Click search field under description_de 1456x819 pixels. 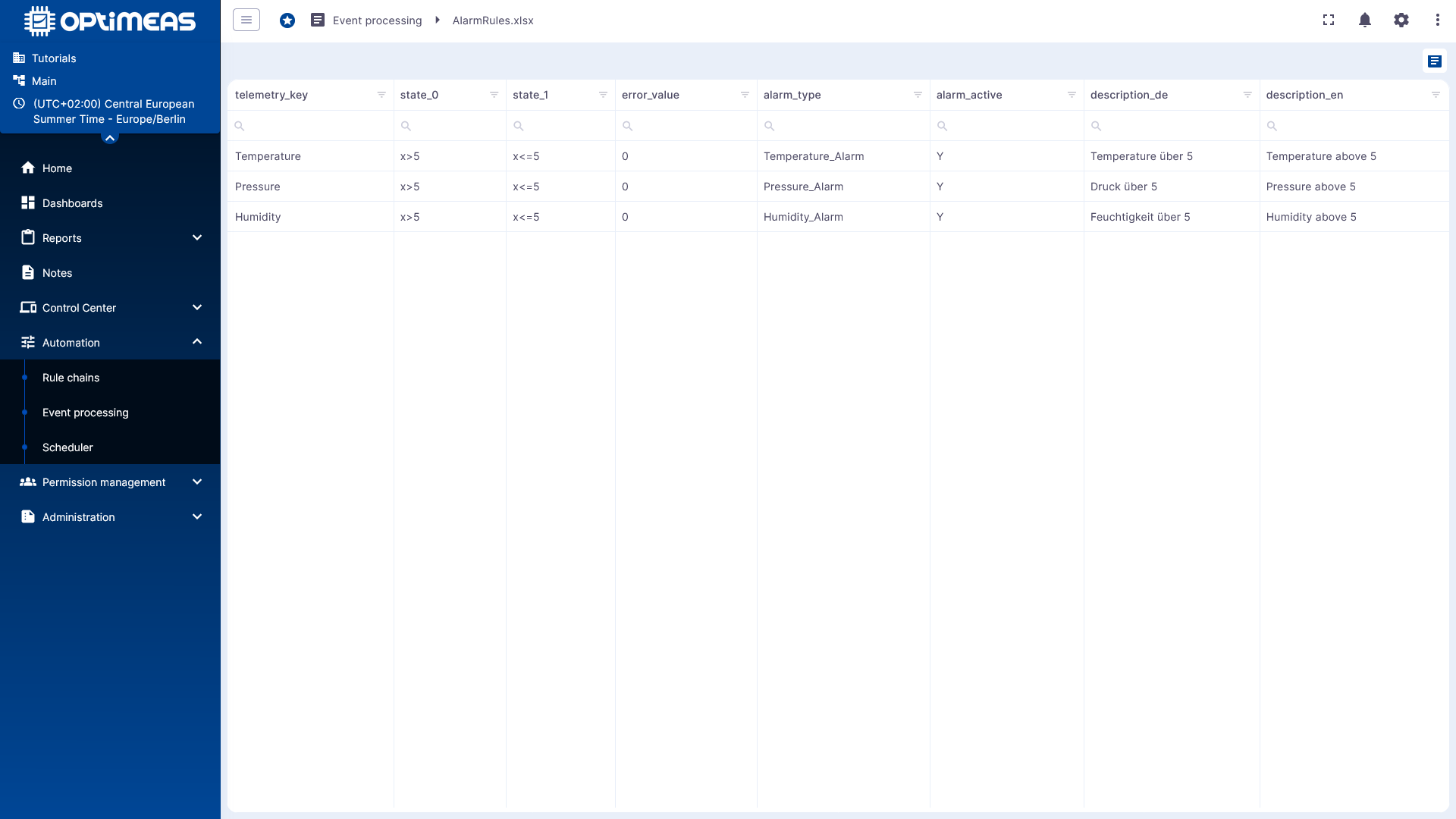coord(1172,126)
